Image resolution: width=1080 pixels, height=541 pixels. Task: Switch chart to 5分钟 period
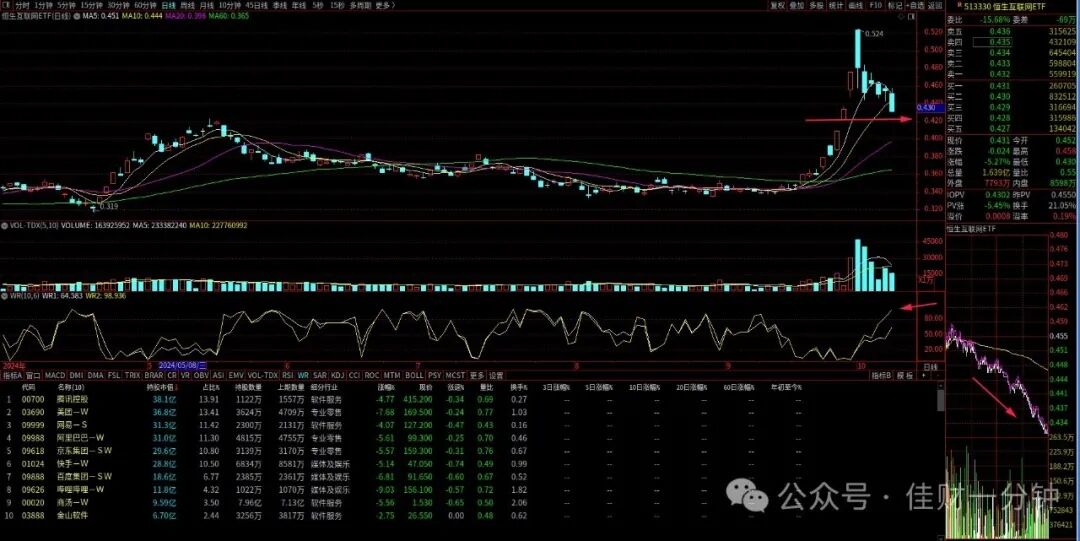66,5
